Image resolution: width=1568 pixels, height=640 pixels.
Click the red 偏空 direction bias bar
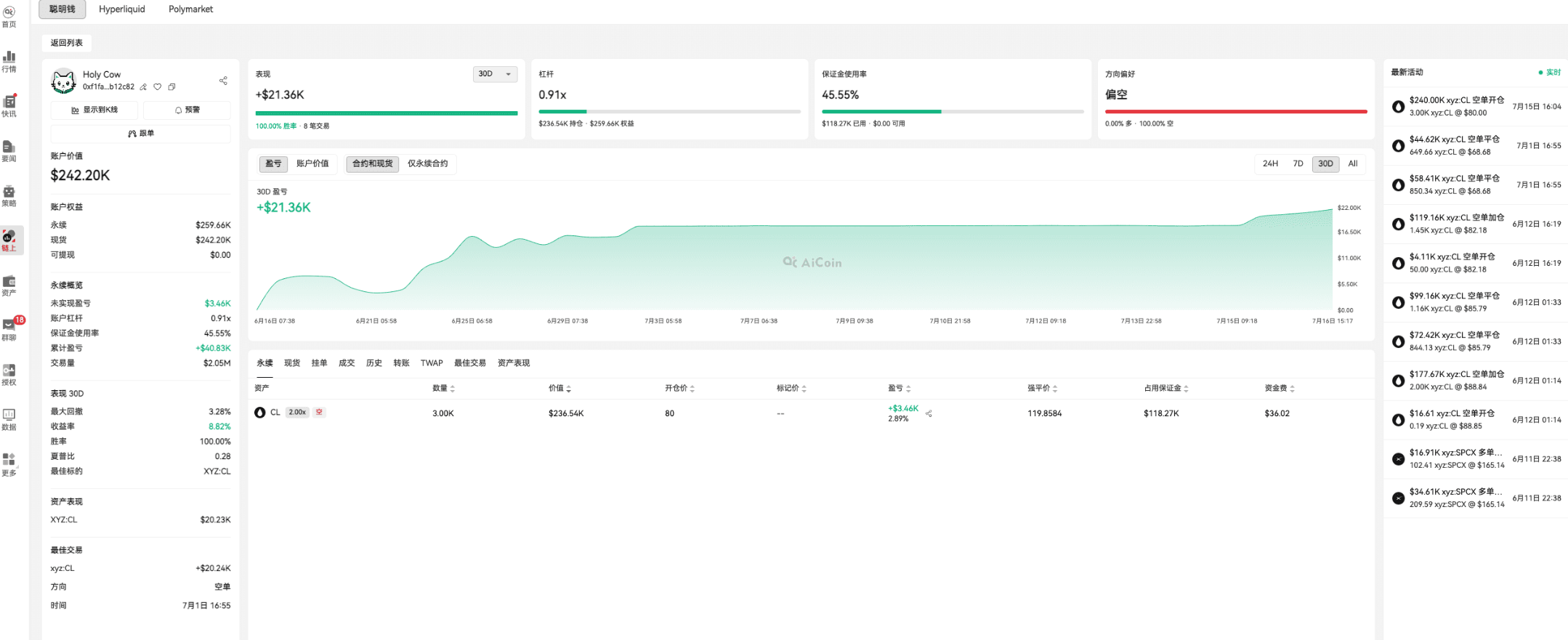coord(1236,111)
